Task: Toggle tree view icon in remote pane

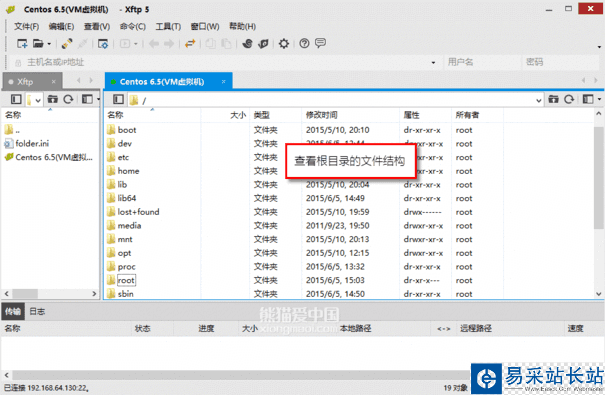Action: point(118,100)
